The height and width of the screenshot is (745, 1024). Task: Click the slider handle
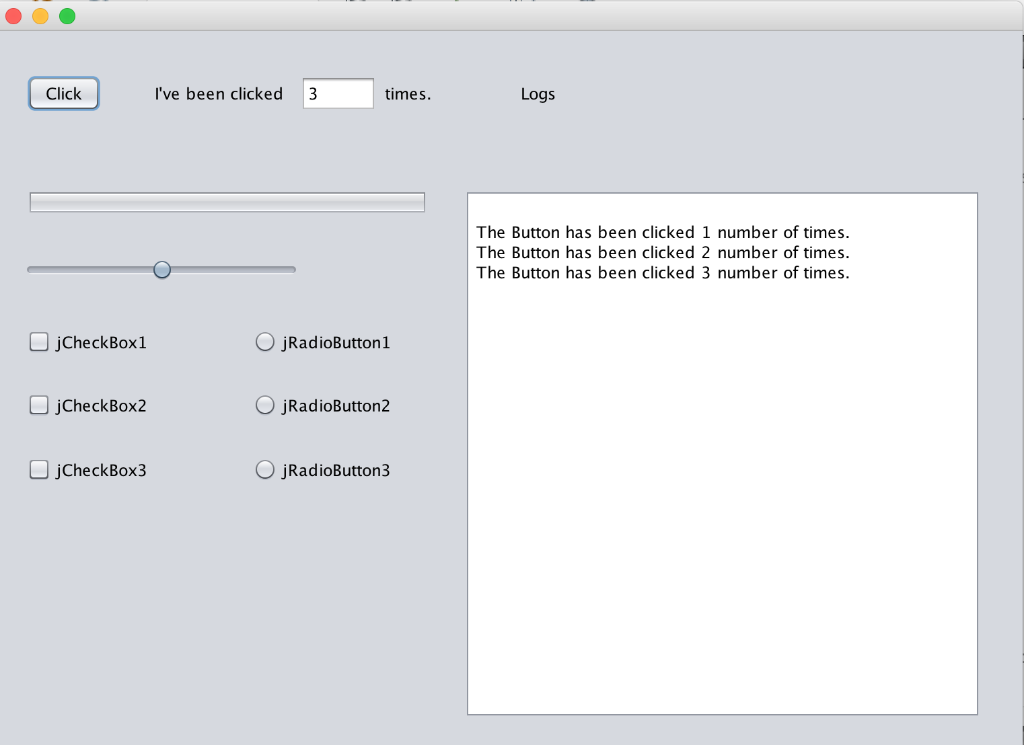tap(162, 269)
